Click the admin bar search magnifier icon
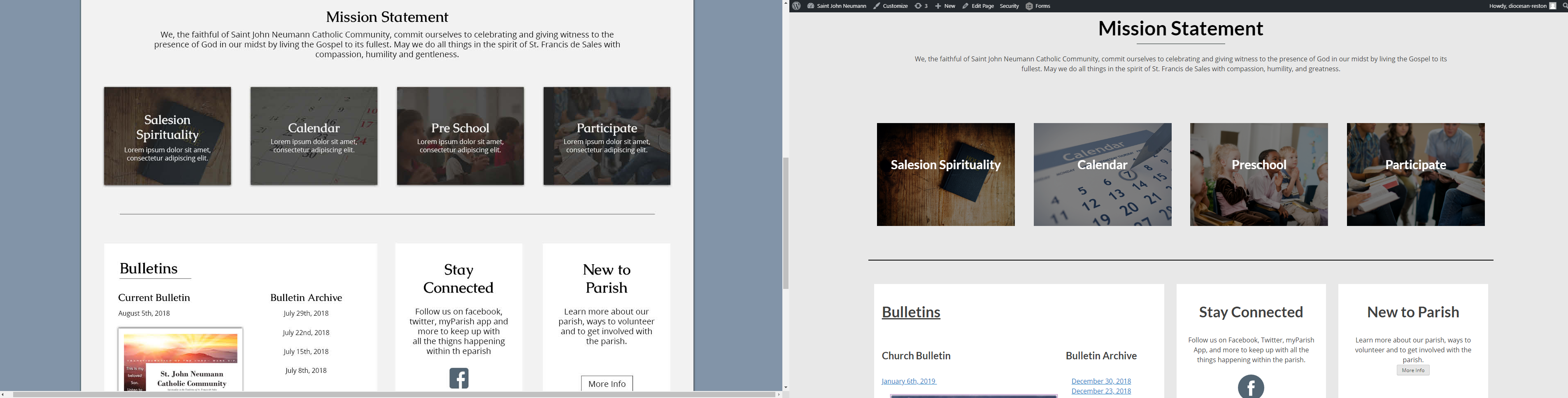The width and height of the screenshot is (1568, 398). [x=1564, y=6]
